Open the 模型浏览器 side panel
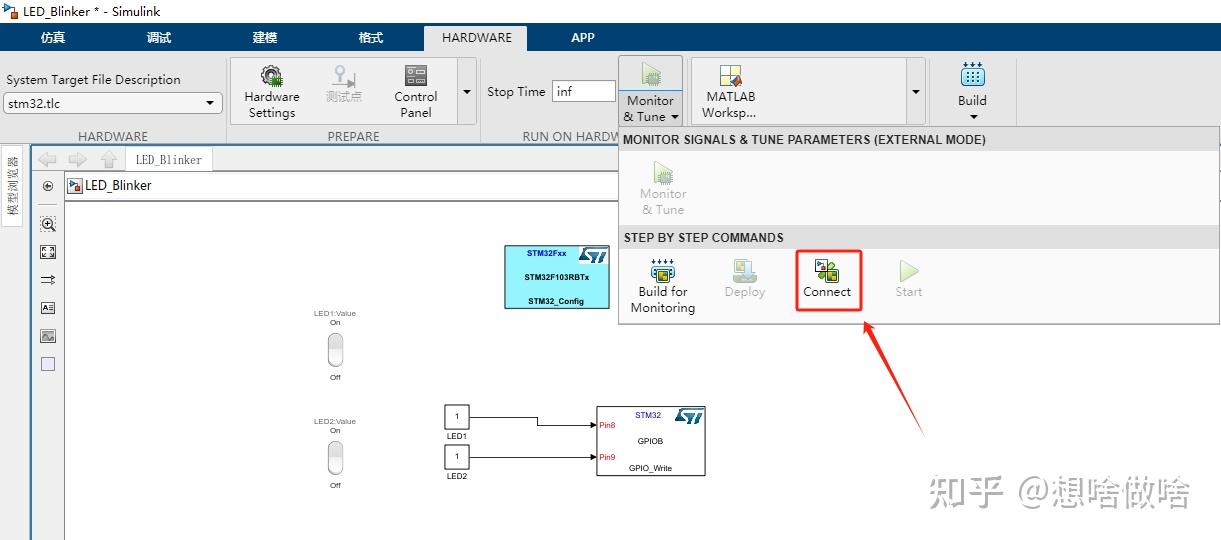The width and height of the screenshot is (1221, 540). [x=13, y=186]
